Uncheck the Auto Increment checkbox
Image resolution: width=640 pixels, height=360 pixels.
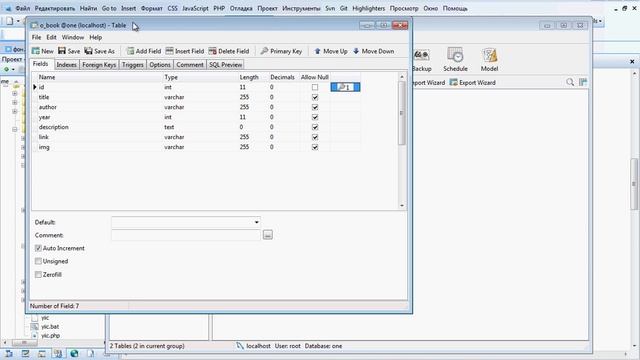(38, 248)
